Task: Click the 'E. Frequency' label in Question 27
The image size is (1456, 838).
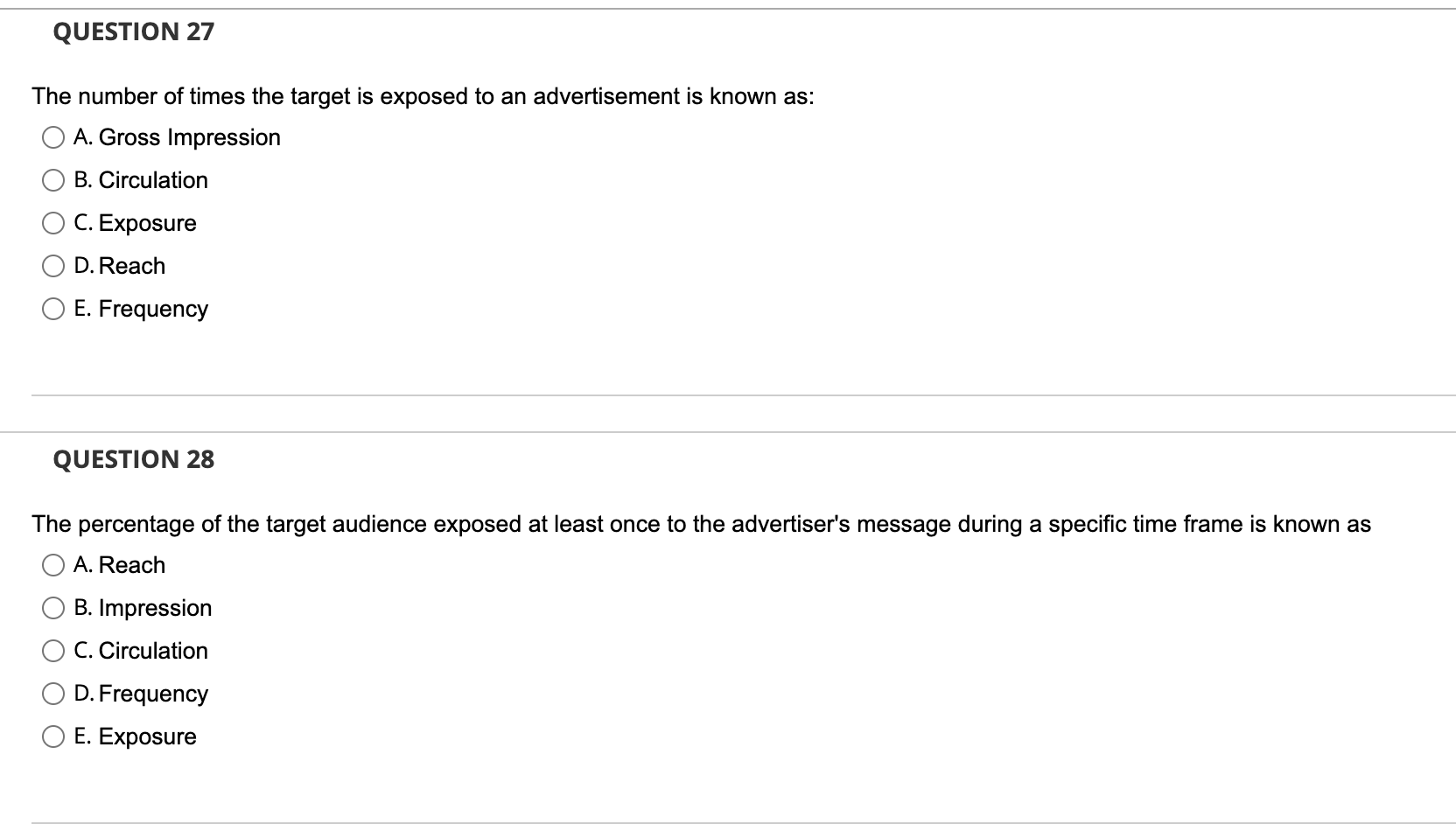Action: click(142, 309)
